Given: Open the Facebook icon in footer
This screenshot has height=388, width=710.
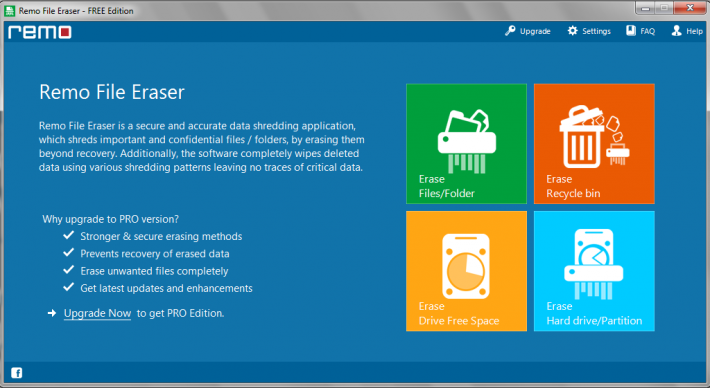Looking at the screenshot, I should [x=17, y=373].
